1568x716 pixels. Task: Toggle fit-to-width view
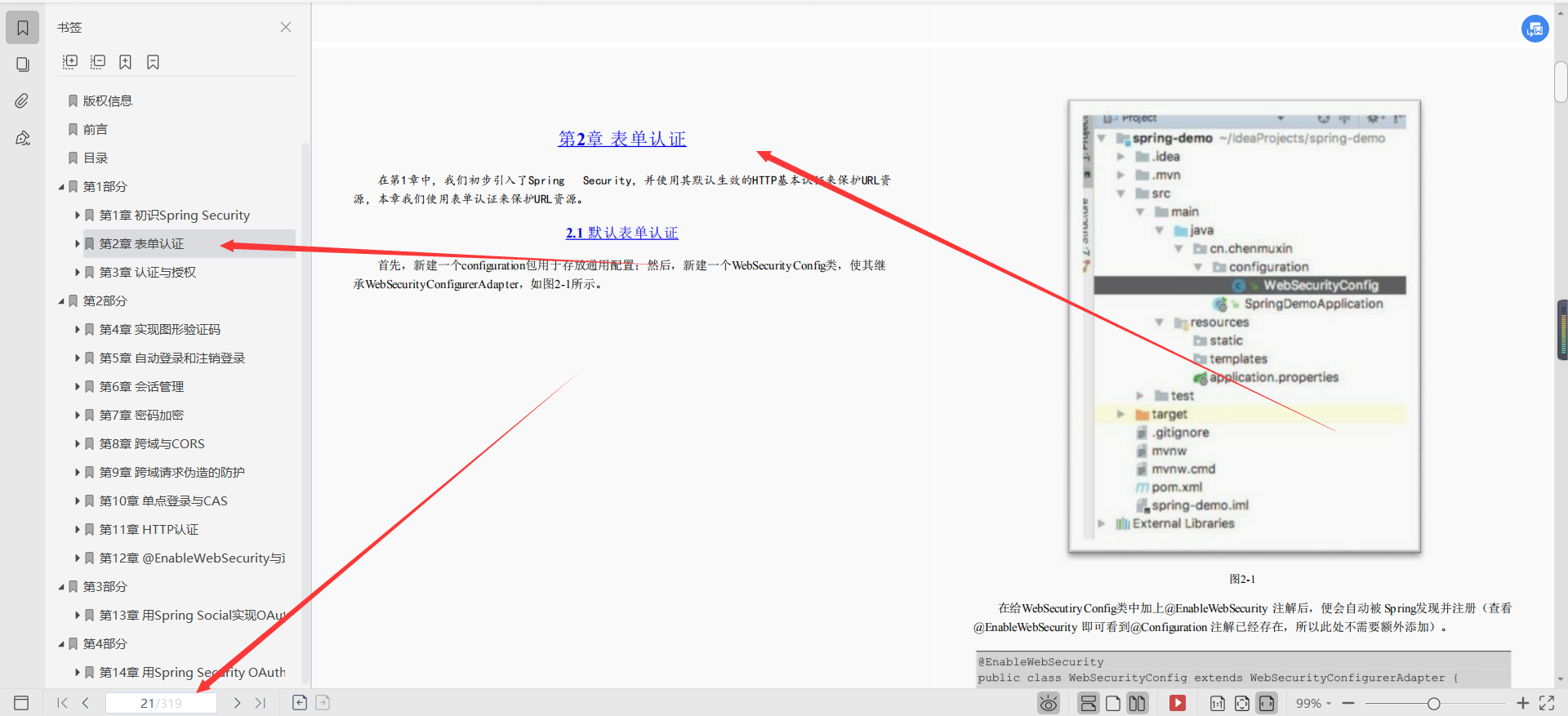pyautogui.click(x=1267, y=703)
